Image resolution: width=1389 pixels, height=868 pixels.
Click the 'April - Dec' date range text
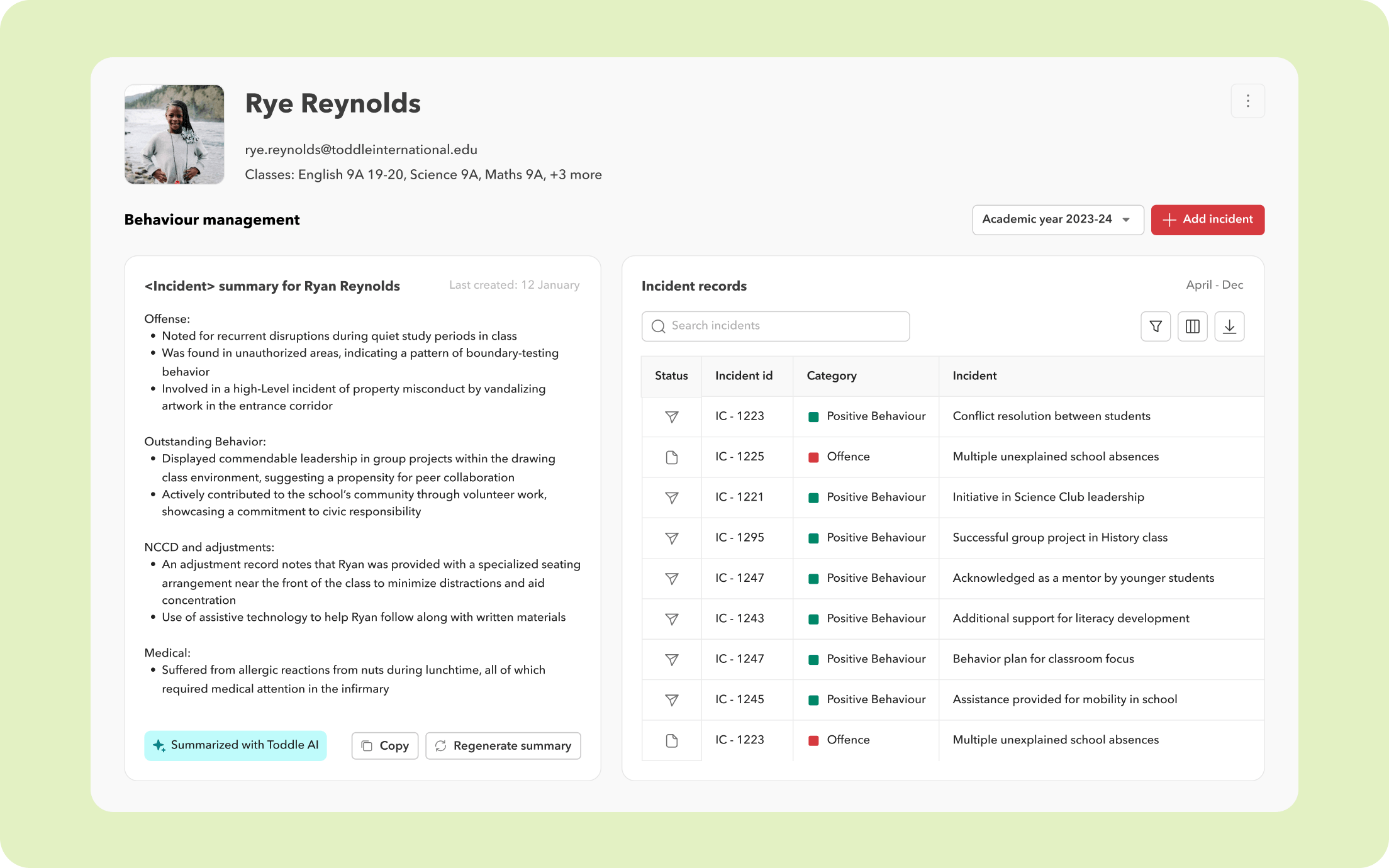coord(1215,285)
